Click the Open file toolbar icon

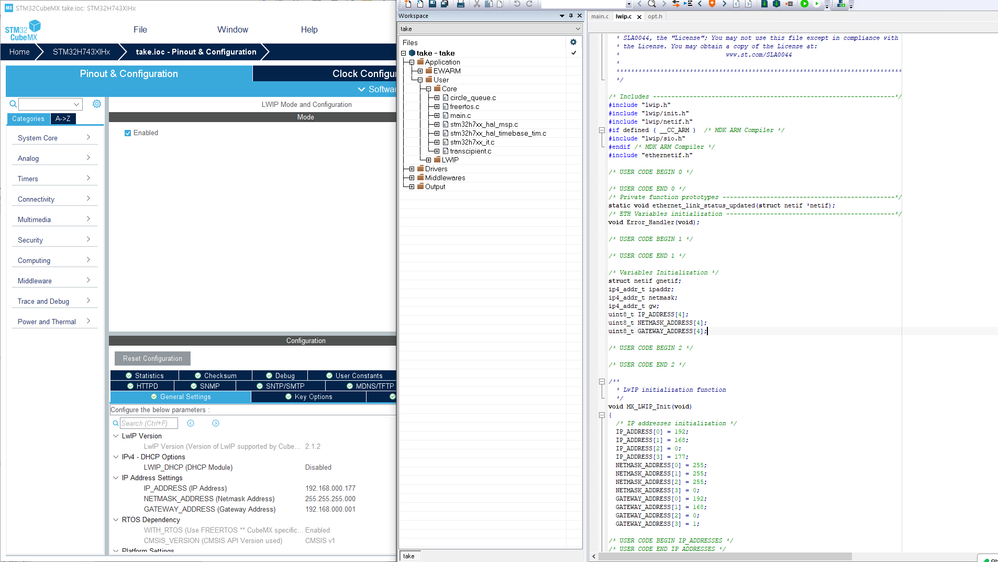(x=420, y=3)
